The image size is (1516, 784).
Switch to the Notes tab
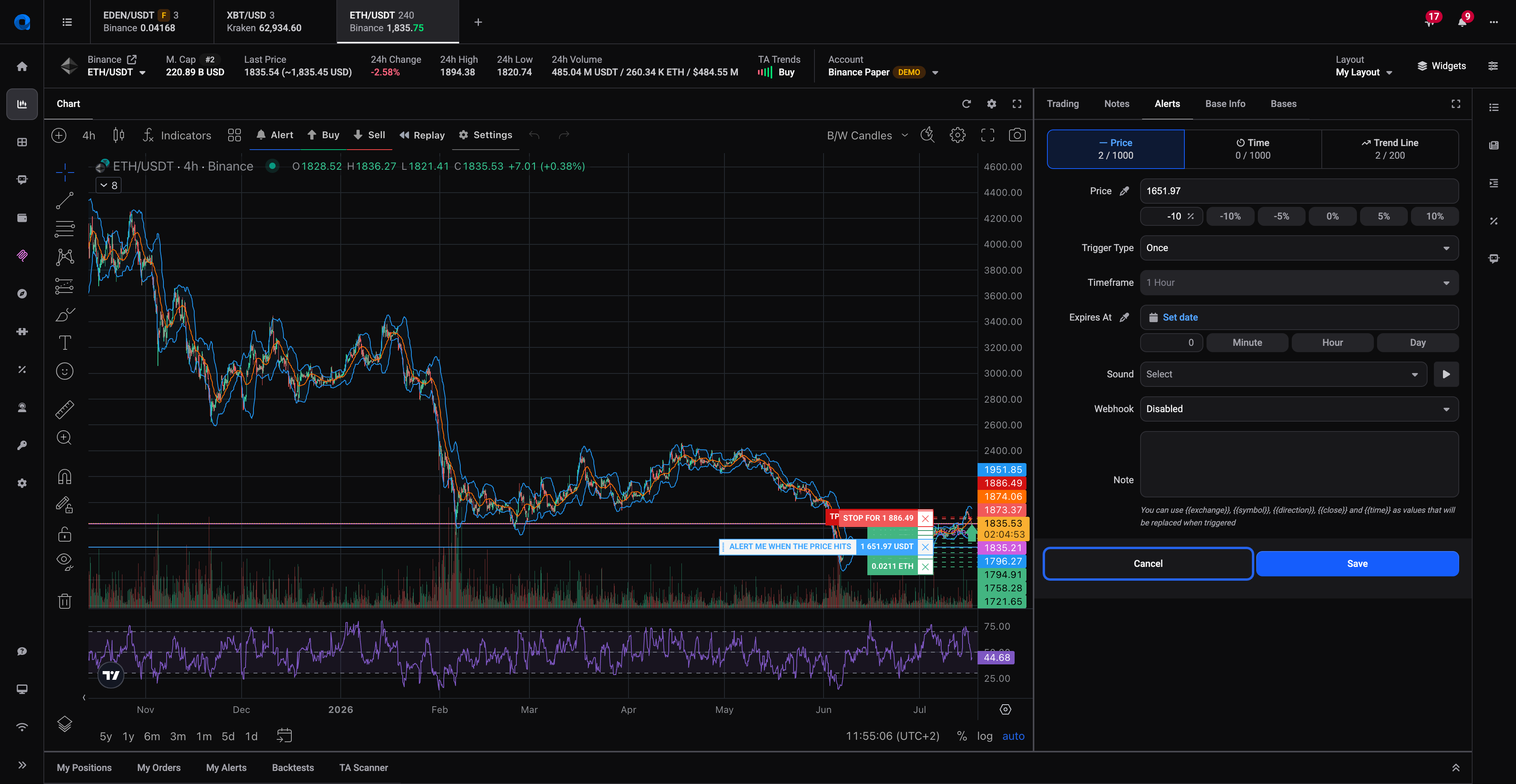coord(1116,104)
